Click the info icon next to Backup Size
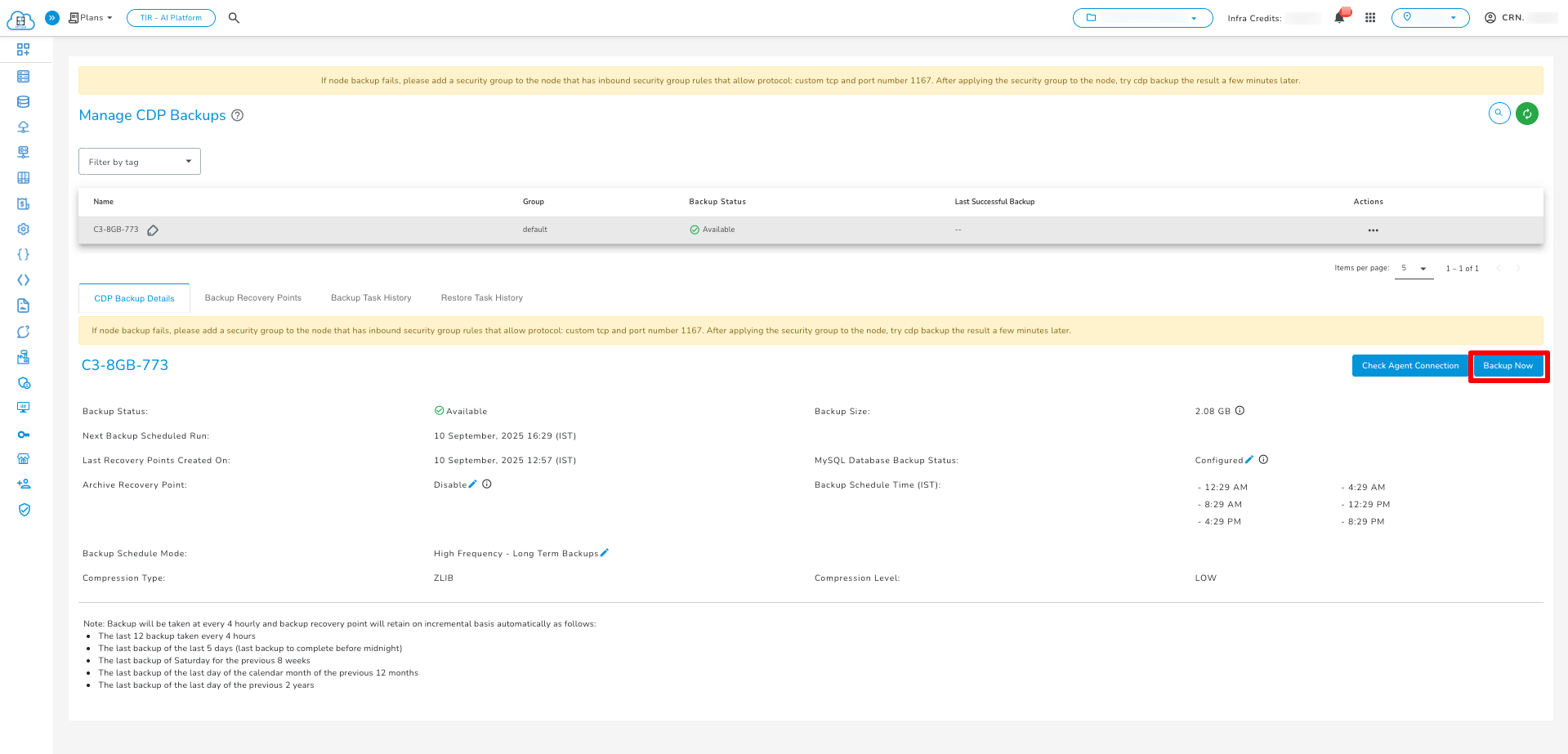Viewport: 1568px width, 754px height. pyautogui.click(x=1240, y=411)
